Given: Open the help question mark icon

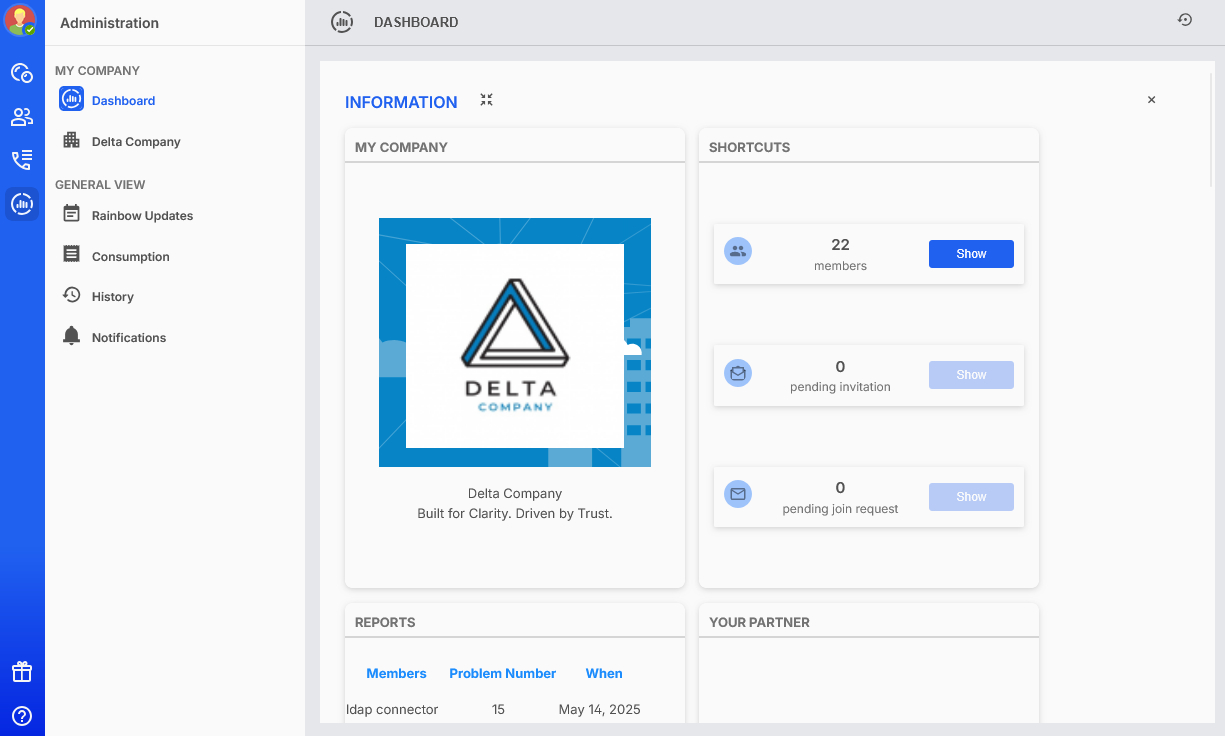Looking at the screenshot, I should click(x=22, y=716).
